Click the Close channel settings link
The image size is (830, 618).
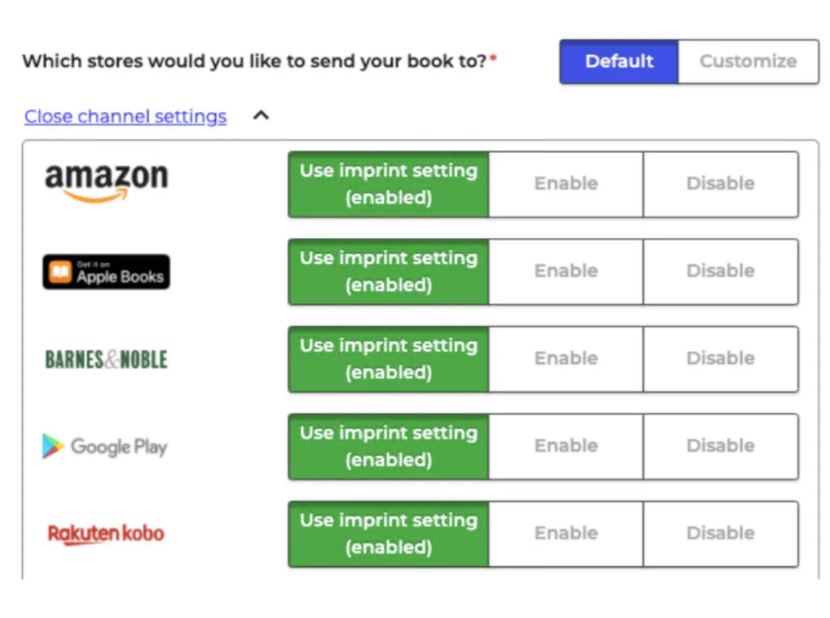125,116
